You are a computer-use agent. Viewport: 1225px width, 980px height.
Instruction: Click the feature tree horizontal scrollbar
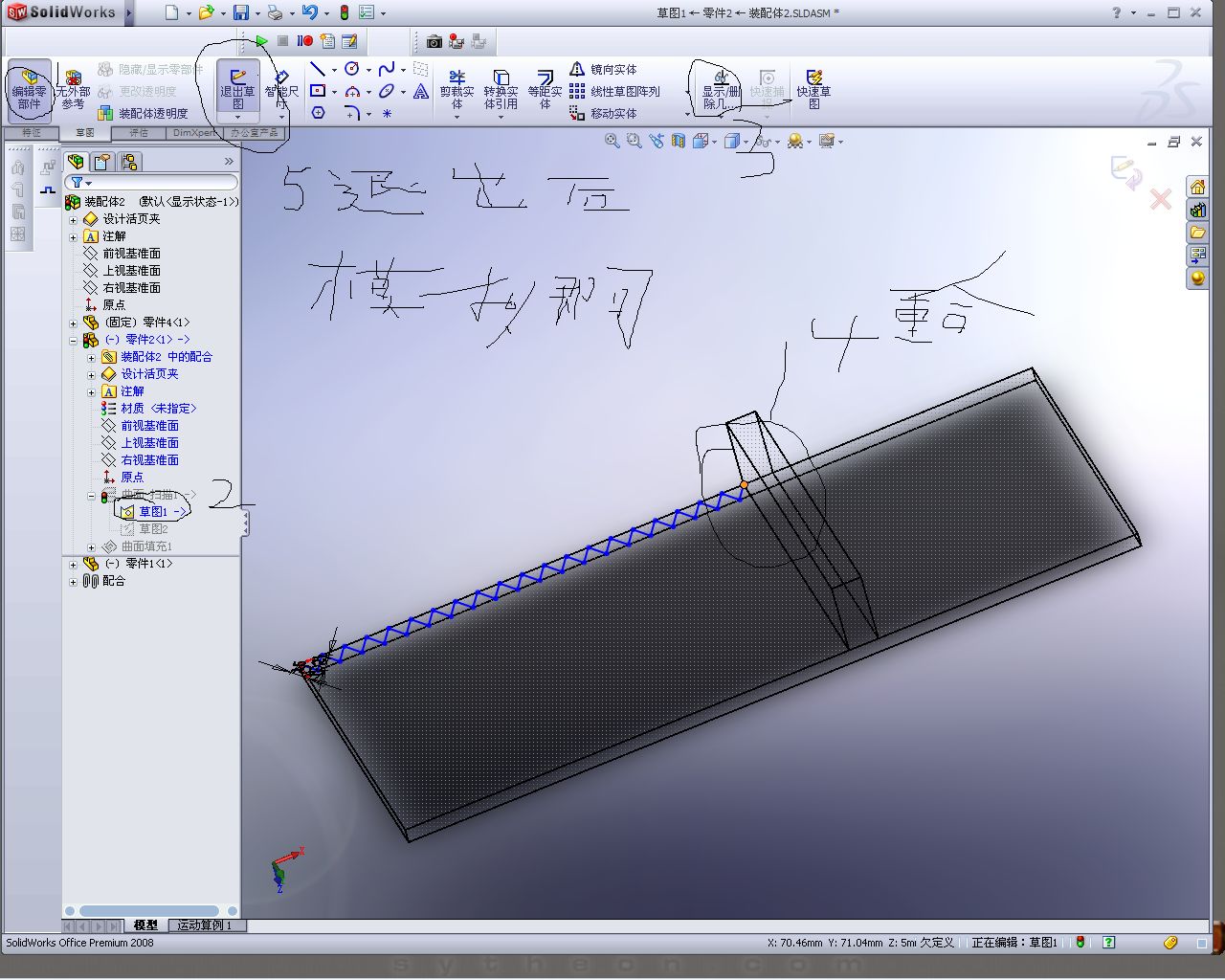151,911
